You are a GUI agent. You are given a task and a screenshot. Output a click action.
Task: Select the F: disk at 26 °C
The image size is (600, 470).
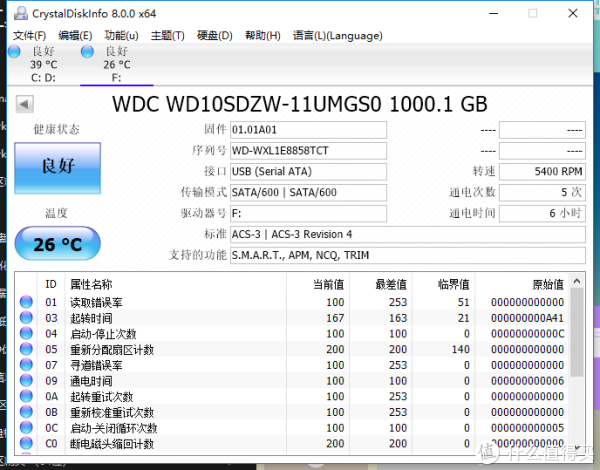click(x=116, y=64)
